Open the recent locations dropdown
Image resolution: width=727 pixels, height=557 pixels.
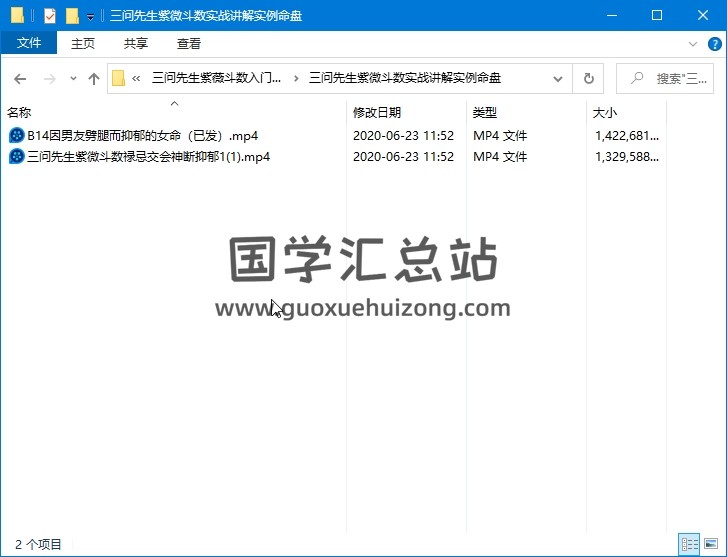coord(73,78)
